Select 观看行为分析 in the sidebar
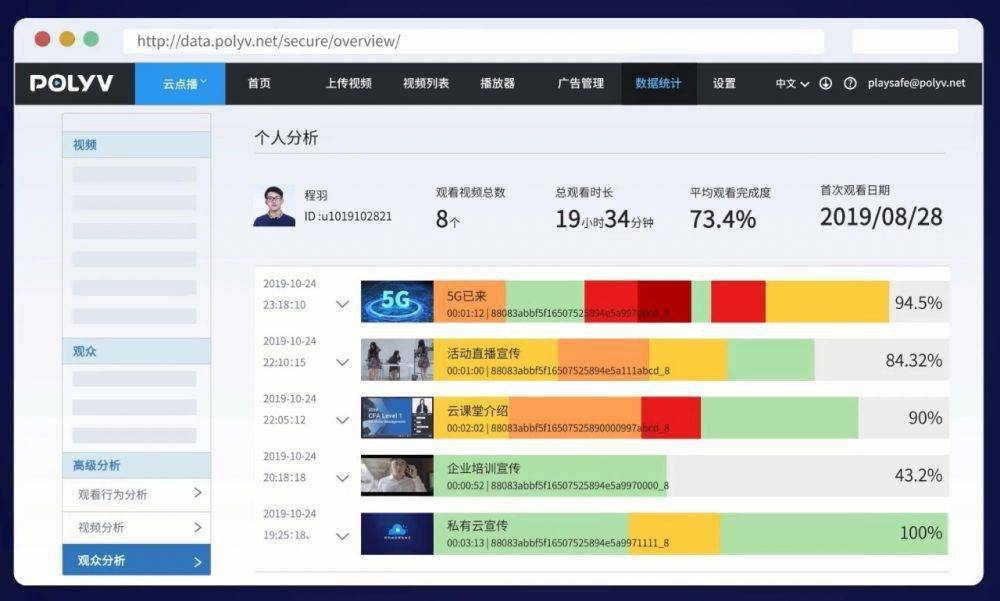 coord(136,494)
